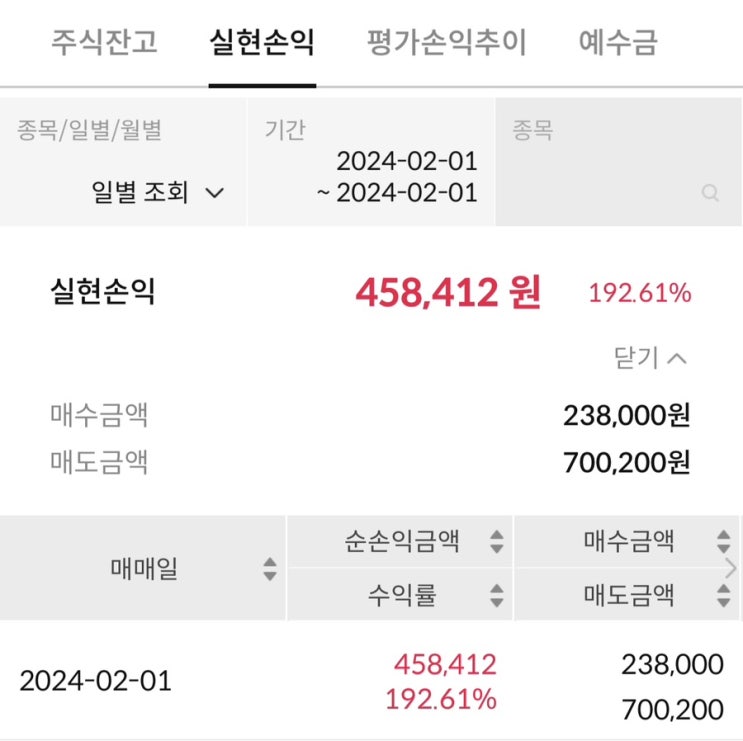Click the 458,412 원 realized profit total
743x741 pixels.
click(x=447, y=293)
